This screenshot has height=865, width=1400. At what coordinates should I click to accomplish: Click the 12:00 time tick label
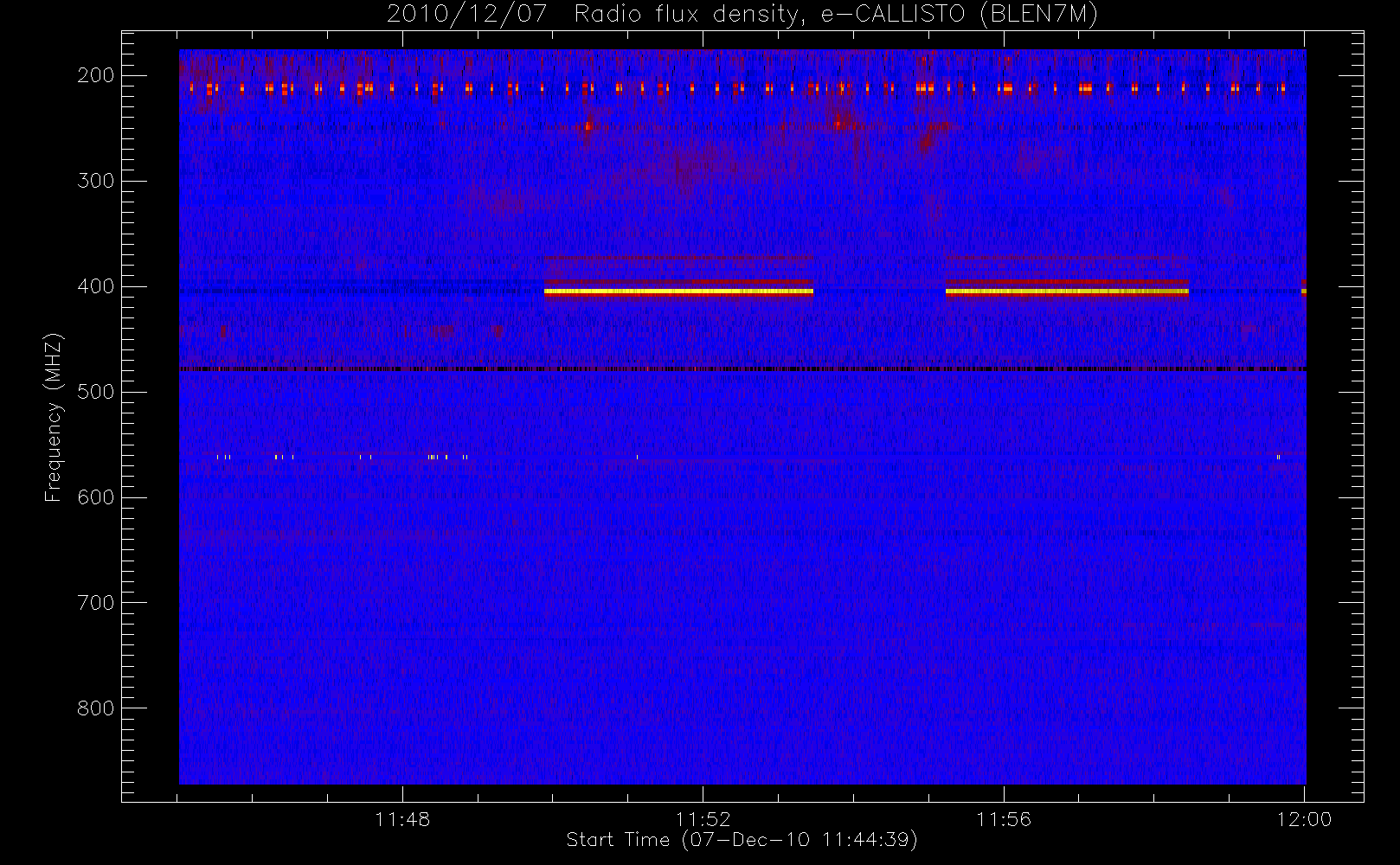click(1304, 819)
